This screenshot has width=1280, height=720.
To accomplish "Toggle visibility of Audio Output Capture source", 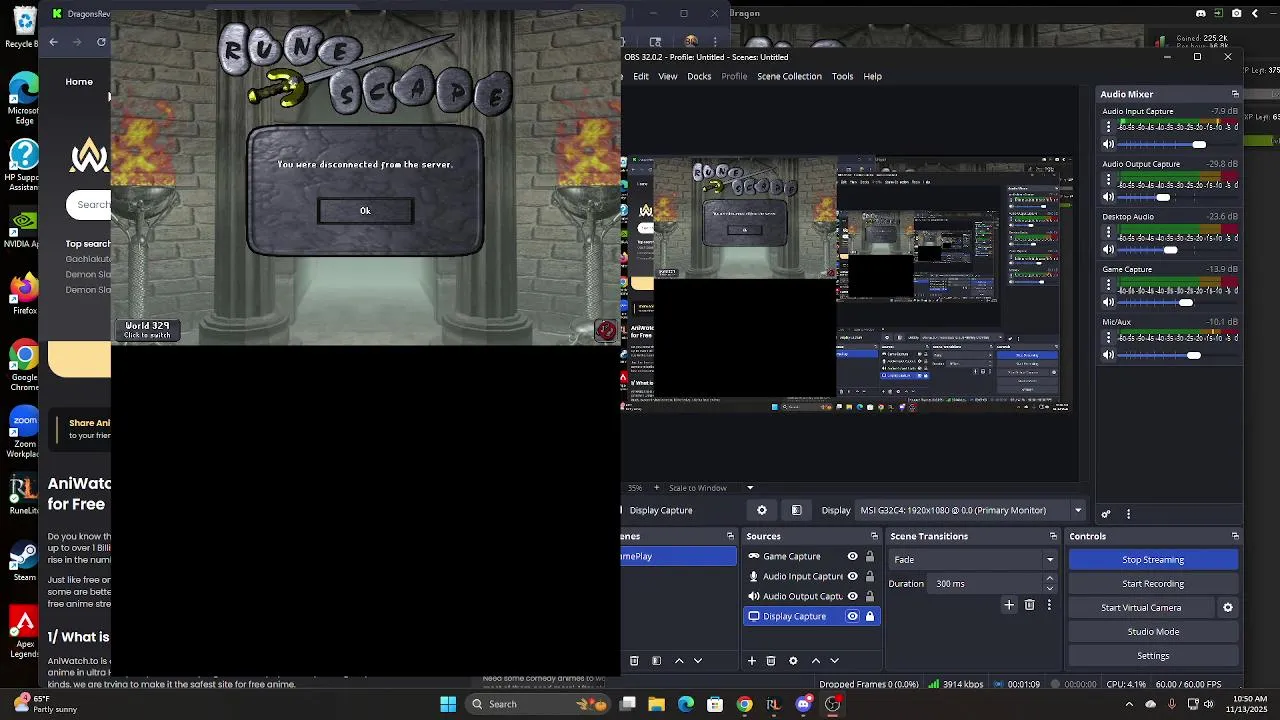I will click(x=853, y=596).
